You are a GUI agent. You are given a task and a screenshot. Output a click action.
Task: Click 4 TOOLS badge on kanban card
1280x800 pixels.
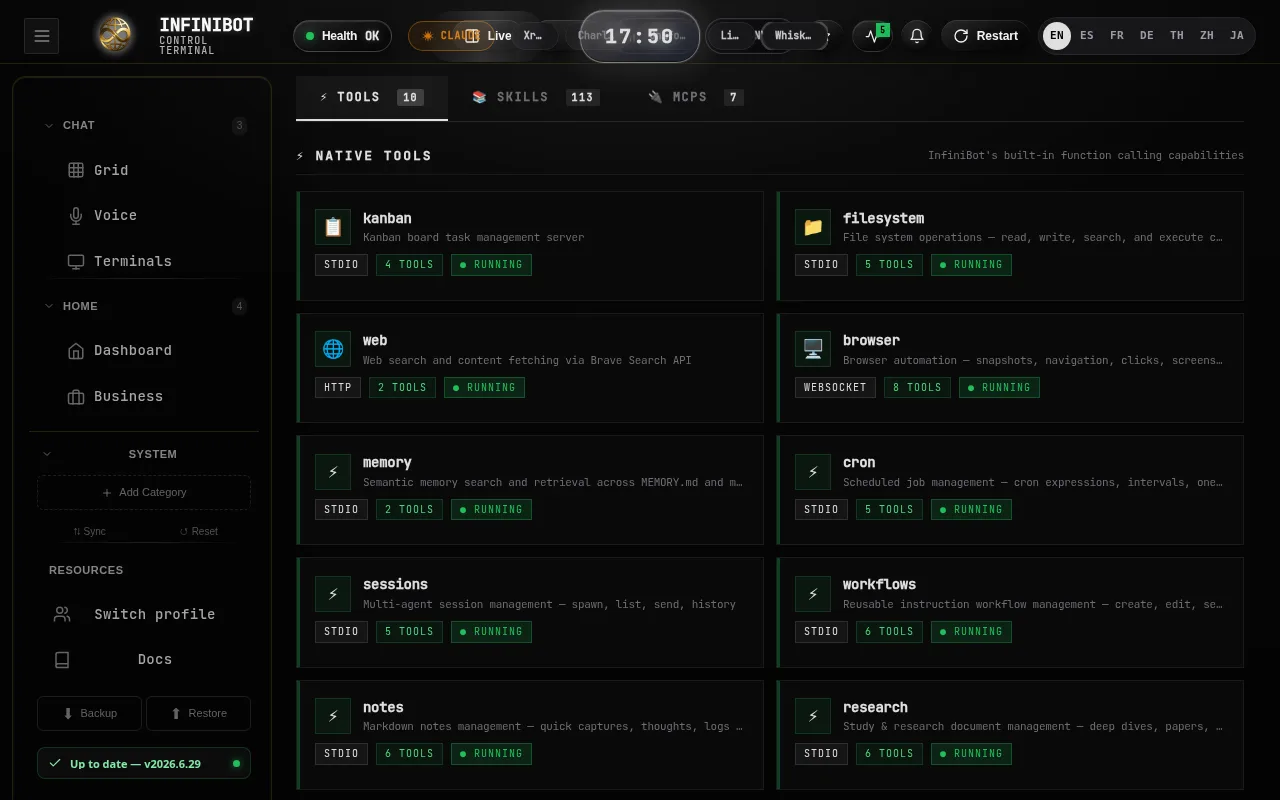409,265
